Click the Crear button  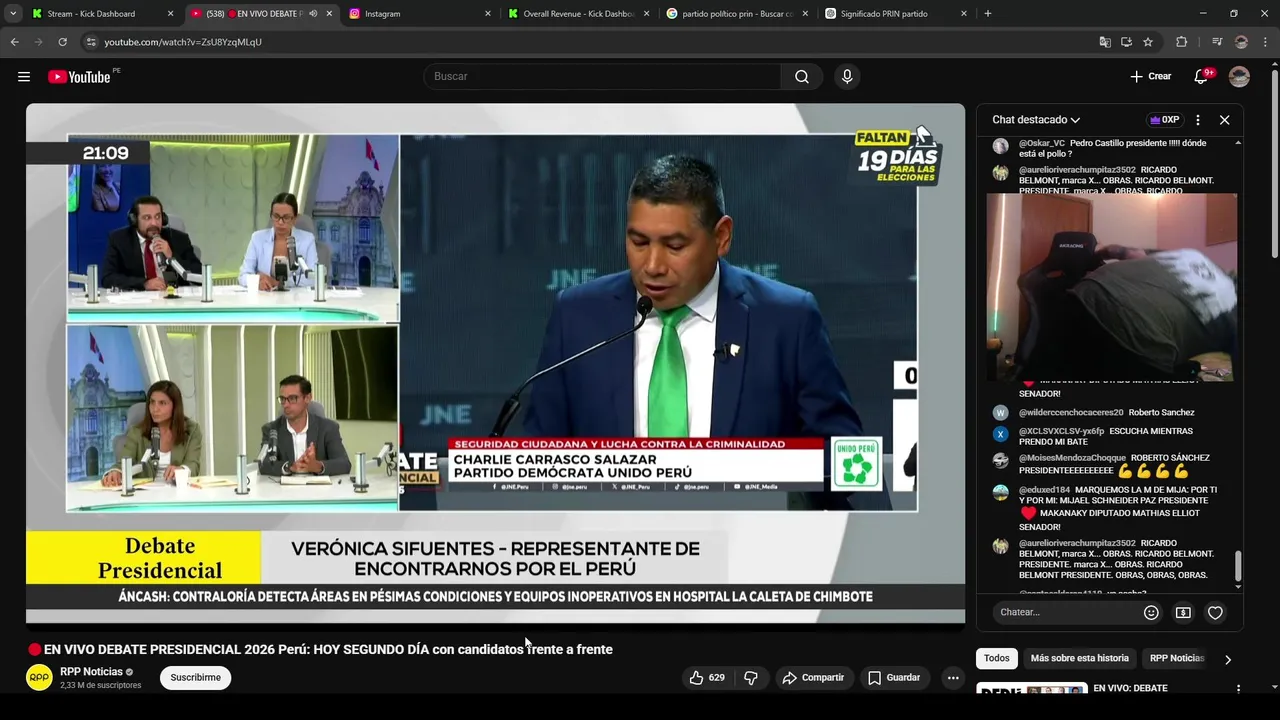[x=1150, y=77]
